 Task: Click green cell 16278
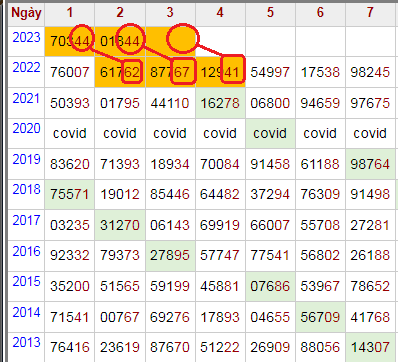click(220, 103)
